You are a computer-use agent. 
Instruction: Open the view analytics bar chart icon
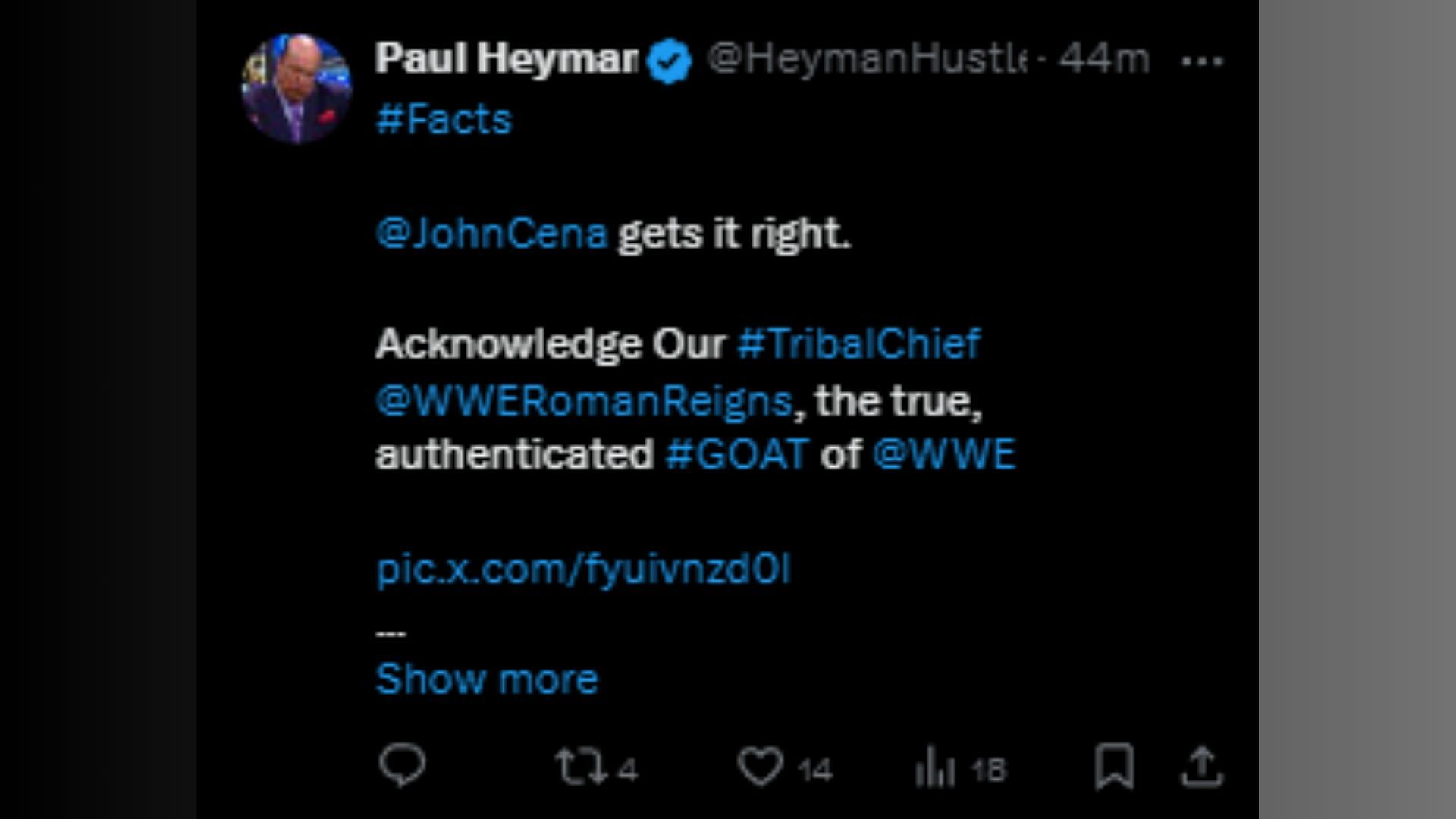tap(934, 767)
